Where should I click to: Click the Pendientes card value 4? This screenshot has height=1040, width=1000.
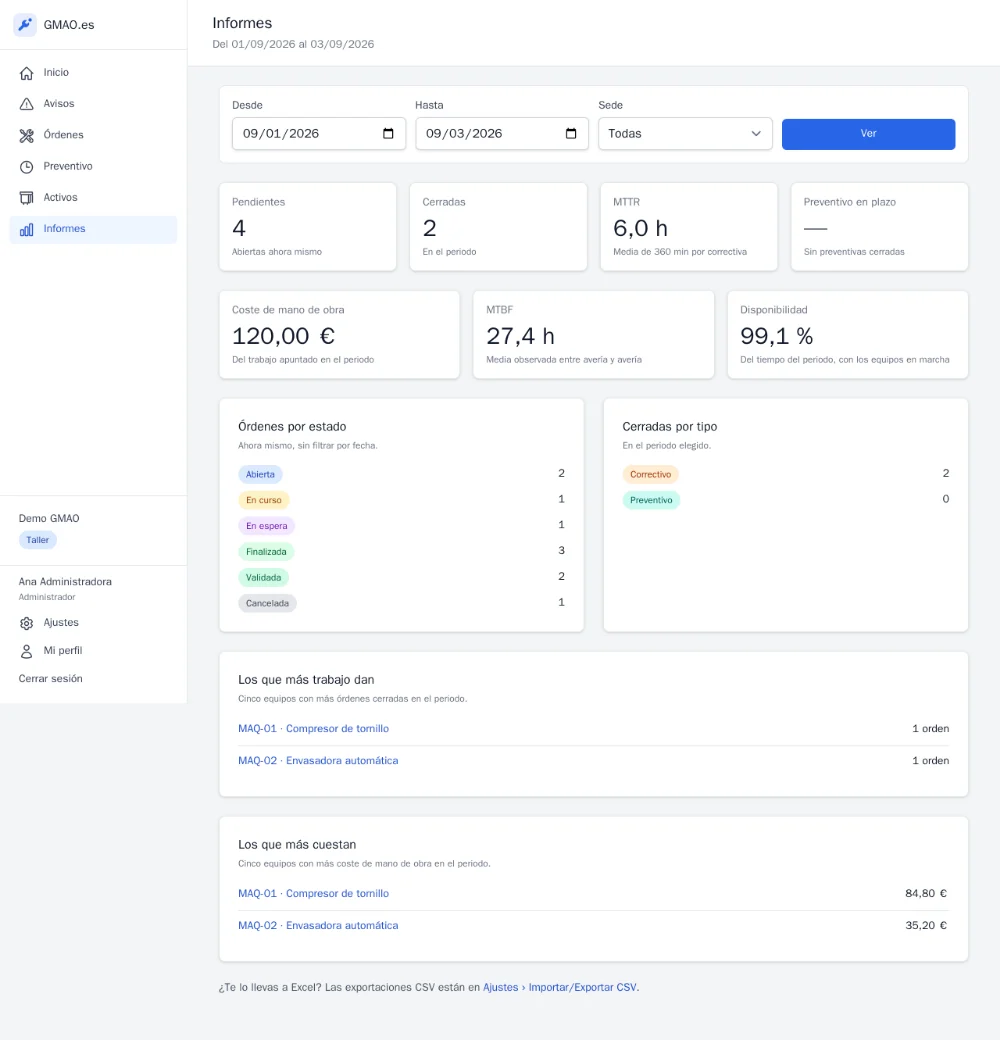coord(239,228)
